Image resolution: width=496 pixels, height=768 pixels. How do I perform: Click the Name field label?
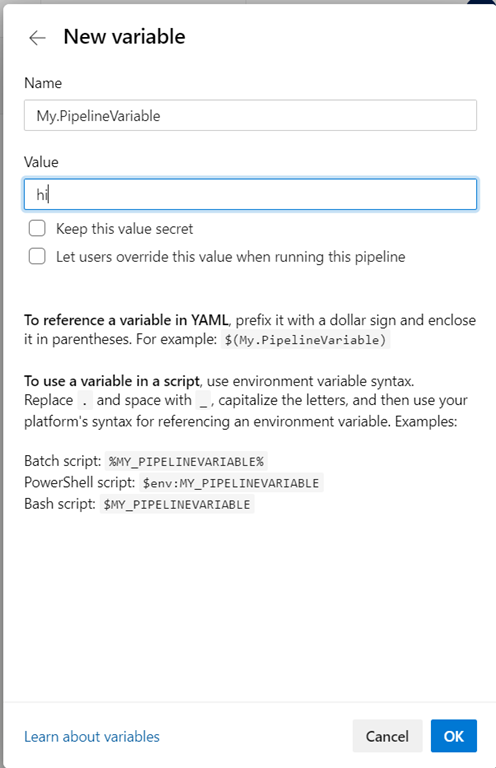(x=43, y=83)
